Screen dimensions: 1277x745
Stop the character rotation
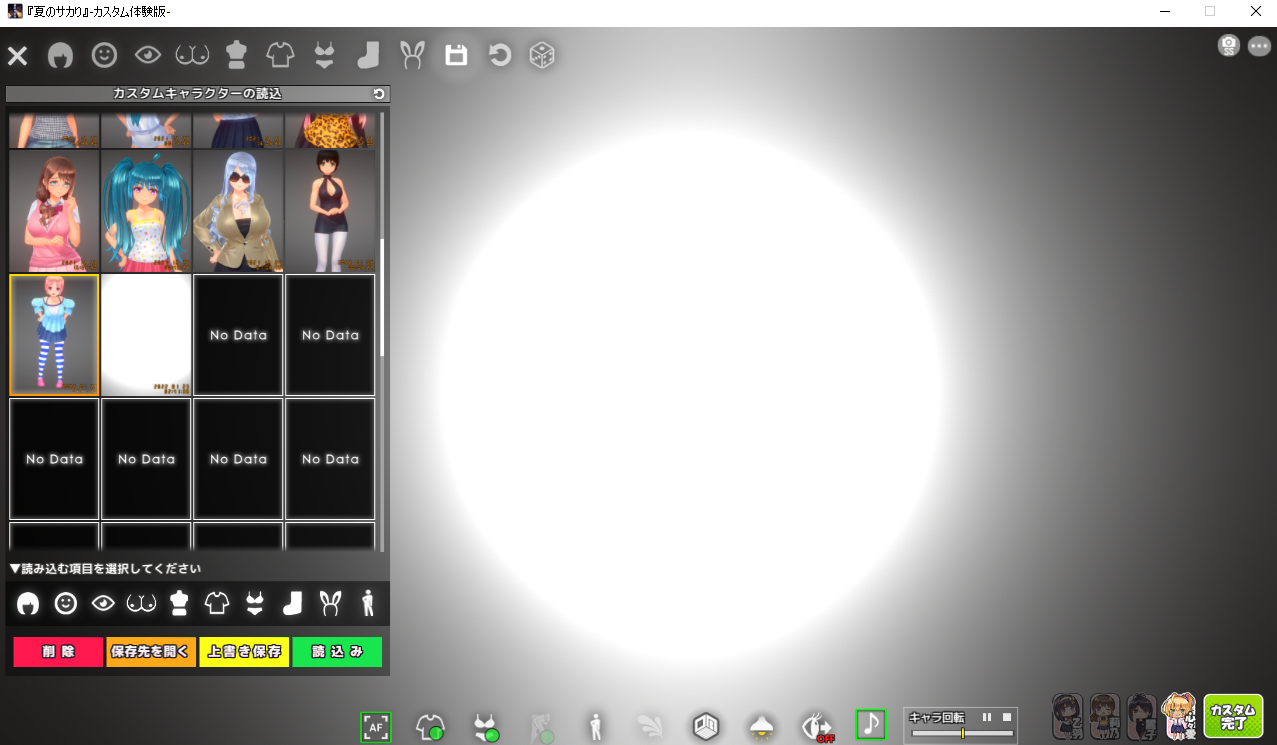[x=1007, y=717]
